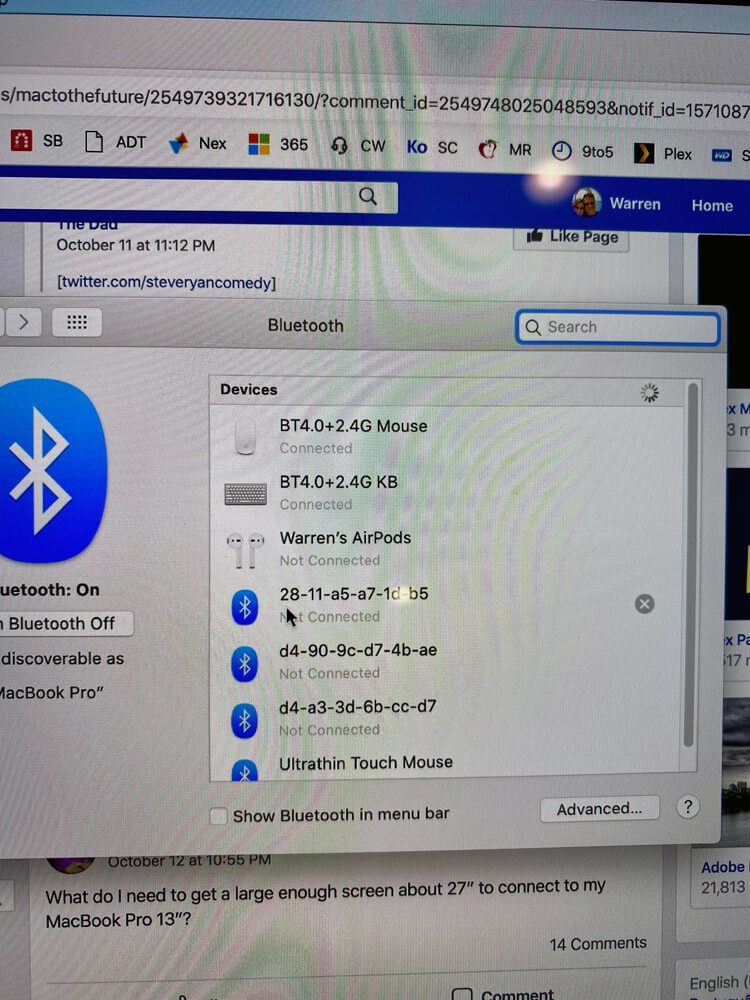Select device d4-90-9c-d7-4b-ae
Screen dimensions: 750x1000
446,661
